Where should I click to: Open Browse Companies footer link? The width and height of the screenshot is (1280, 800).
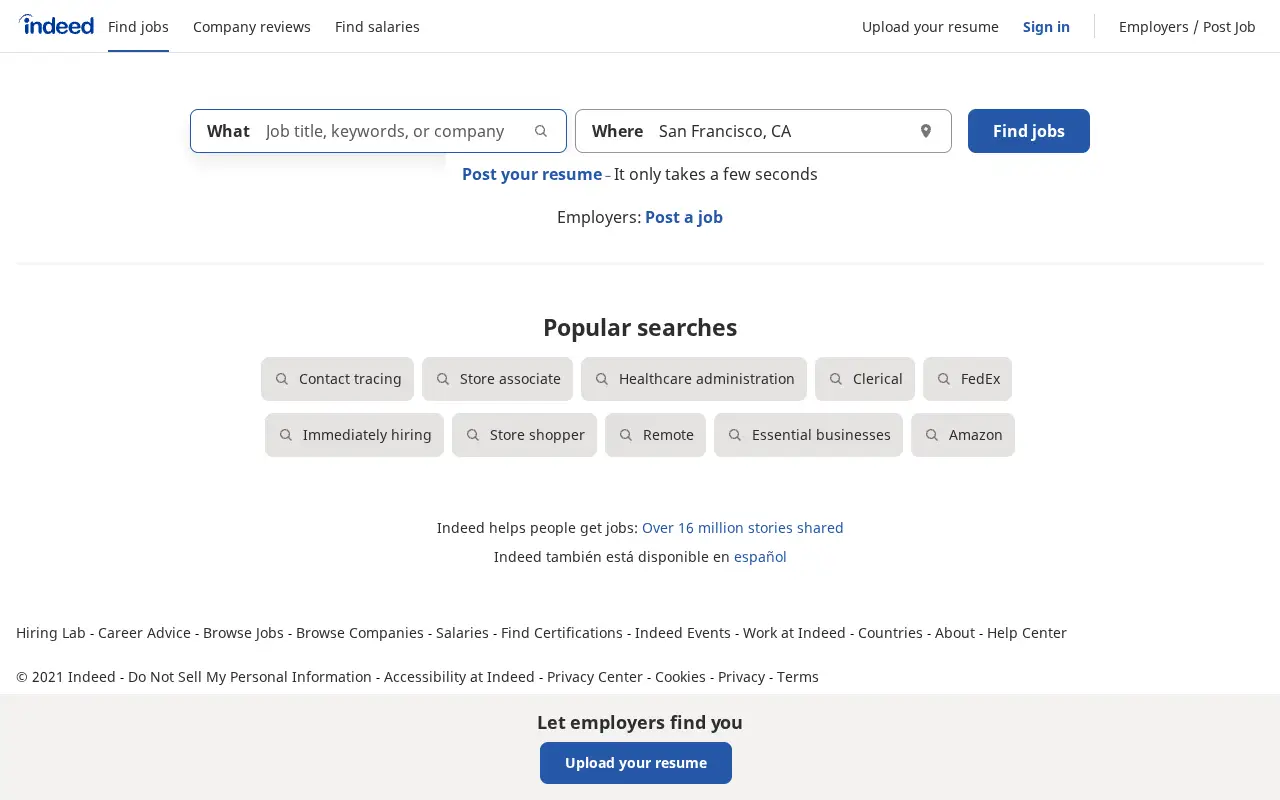click(x=360, y=633)
